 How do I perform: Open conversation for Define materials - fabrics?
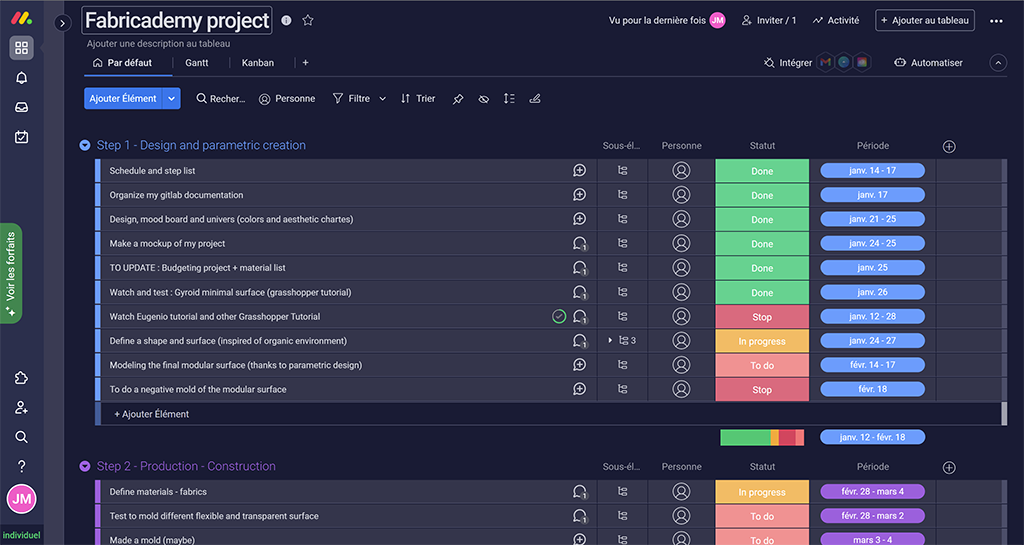[x=580, y=491]
